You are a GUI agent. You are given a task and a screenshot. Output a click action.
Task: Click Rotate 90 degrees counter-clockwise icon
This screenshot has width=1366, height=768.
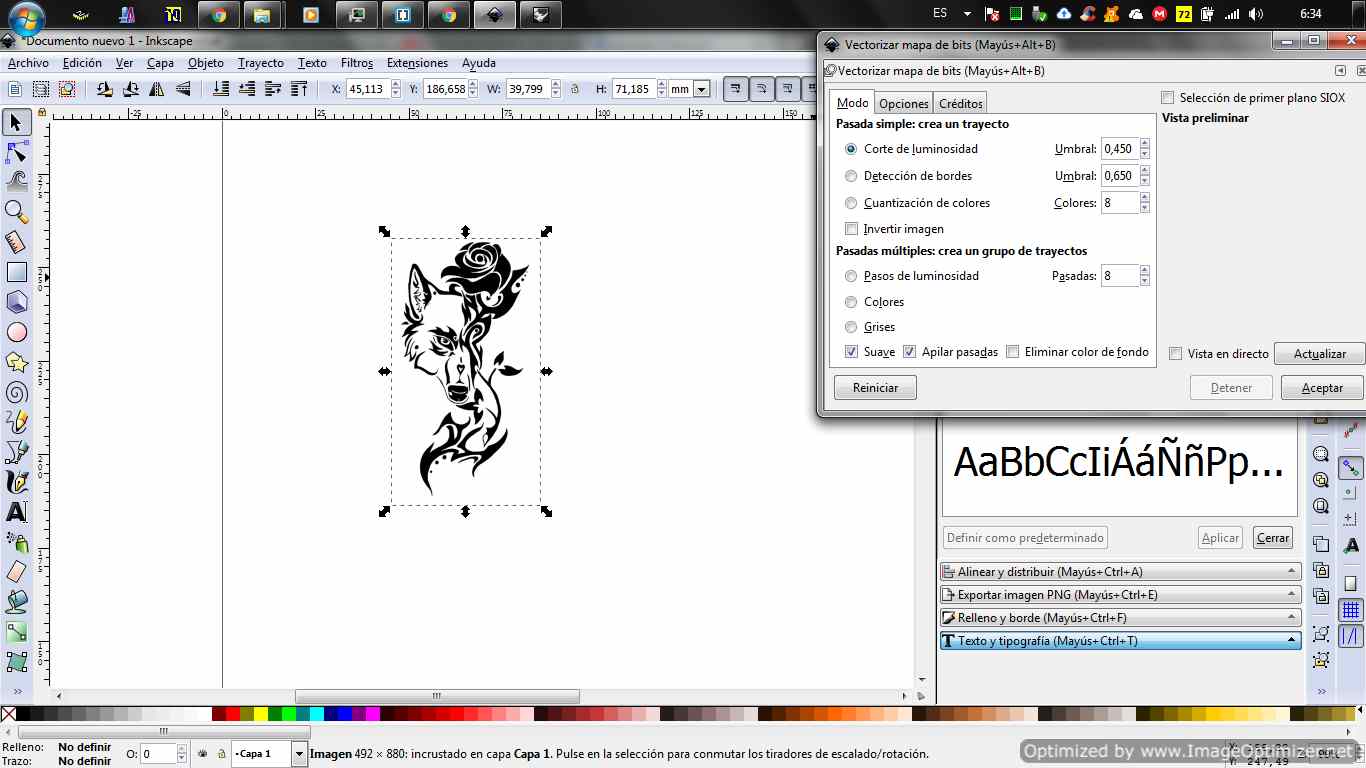click(x=105, y=89)
